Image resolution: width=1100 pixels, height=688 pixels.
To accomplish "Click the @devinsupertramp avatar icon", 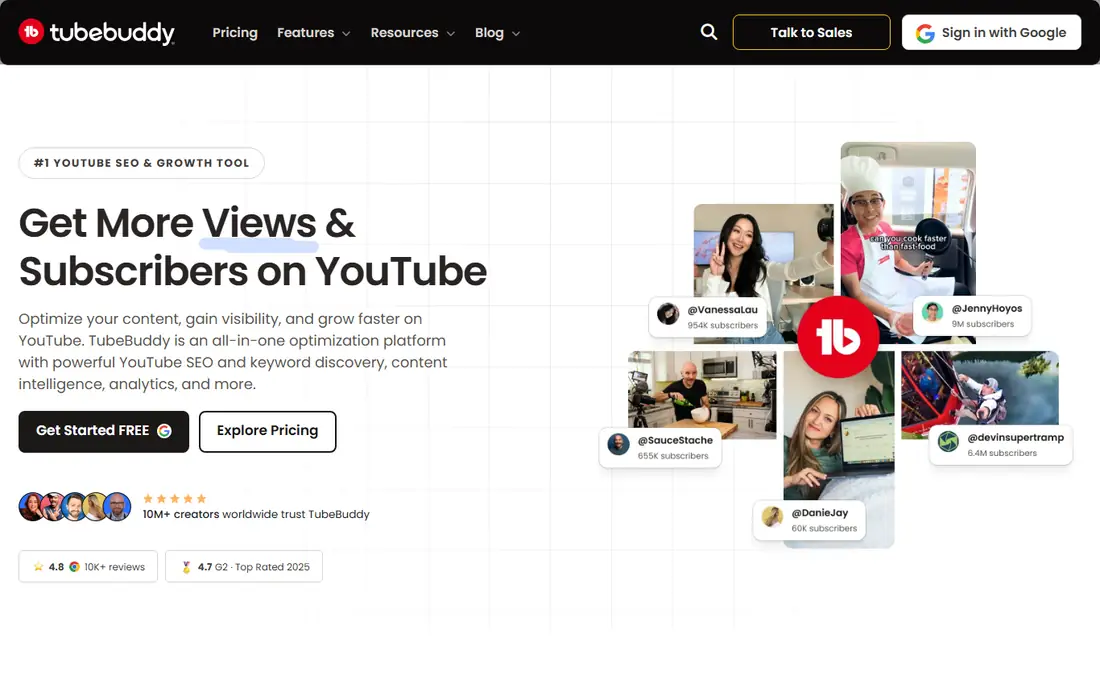I will pos(948,442).
